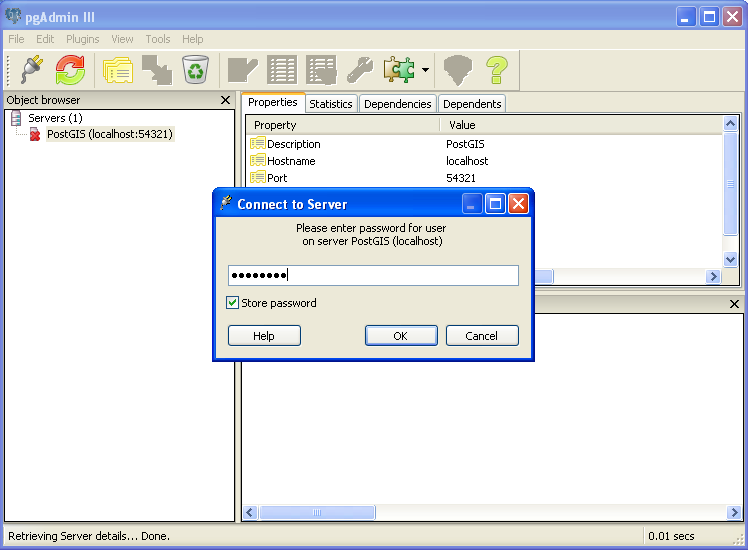Open the Help menu

tap(193, 39)
